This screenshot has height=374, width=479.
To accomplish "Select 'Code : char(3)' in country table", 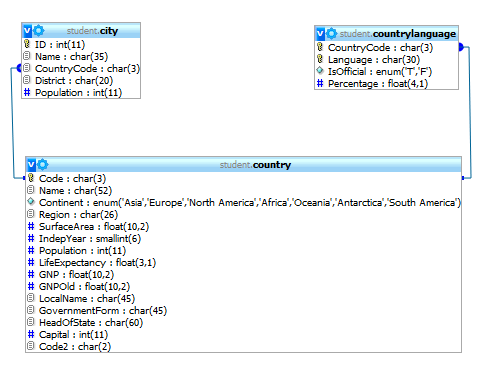I will click(72, 179).
